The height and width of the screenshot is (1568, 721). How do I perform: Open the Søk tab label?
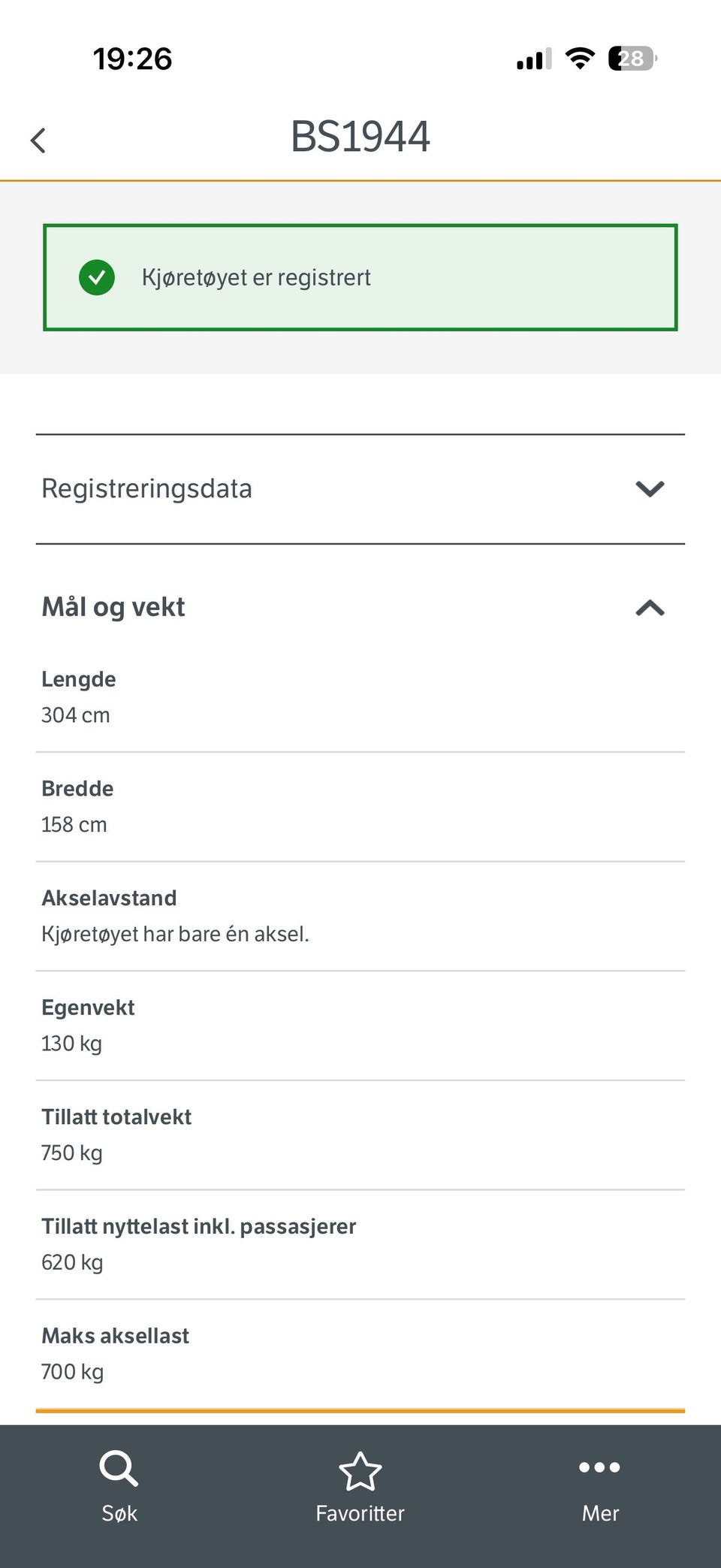tap(119, 1513)
